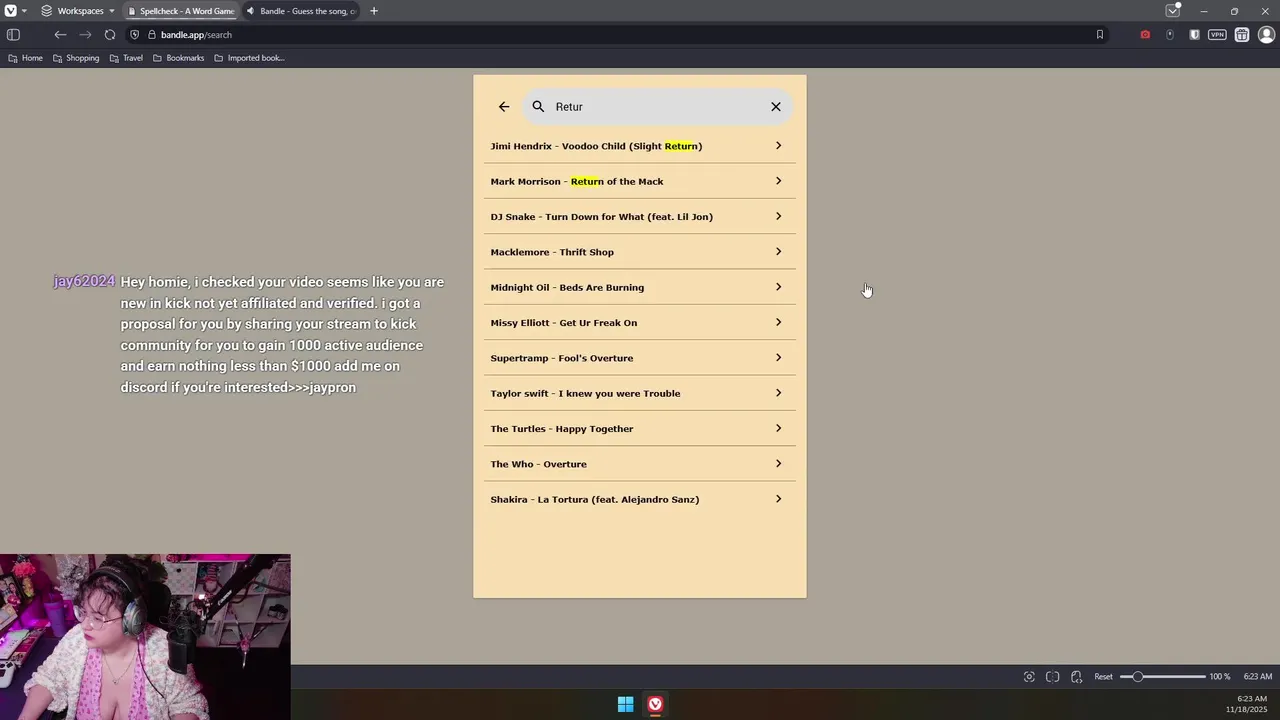Toggle the VPN button
The height and width of the screenshot is (720, 1280).
pyautogui.click(x=1217, y=35)
